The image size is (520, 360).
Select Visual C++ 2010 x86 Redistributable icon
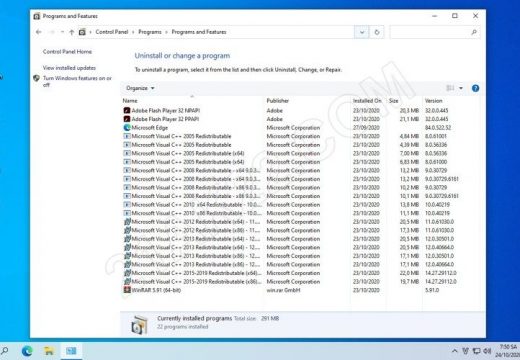tap(127, 213)
